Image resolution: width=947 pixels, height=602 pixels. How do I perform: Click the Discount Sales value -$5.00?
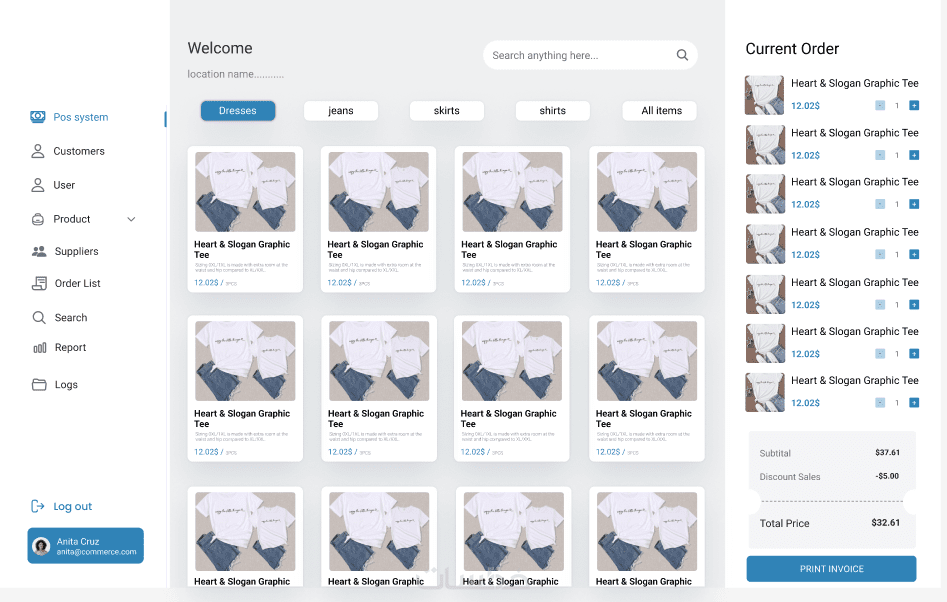pyautogui.click(x=887, y=476)
